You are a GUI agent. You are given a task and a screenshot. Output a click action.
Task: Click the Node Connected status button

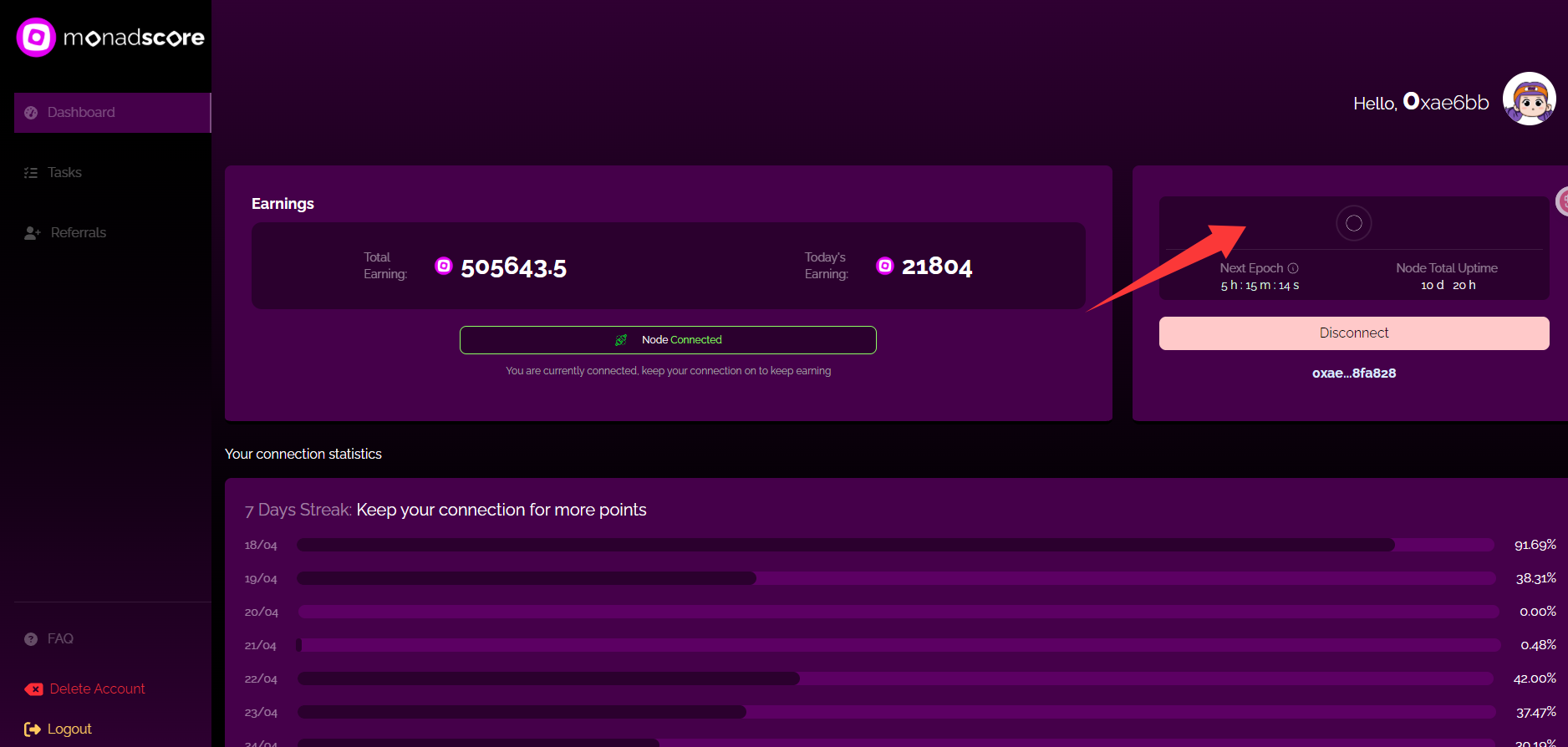pyautogui.click(x=668, y=340)
